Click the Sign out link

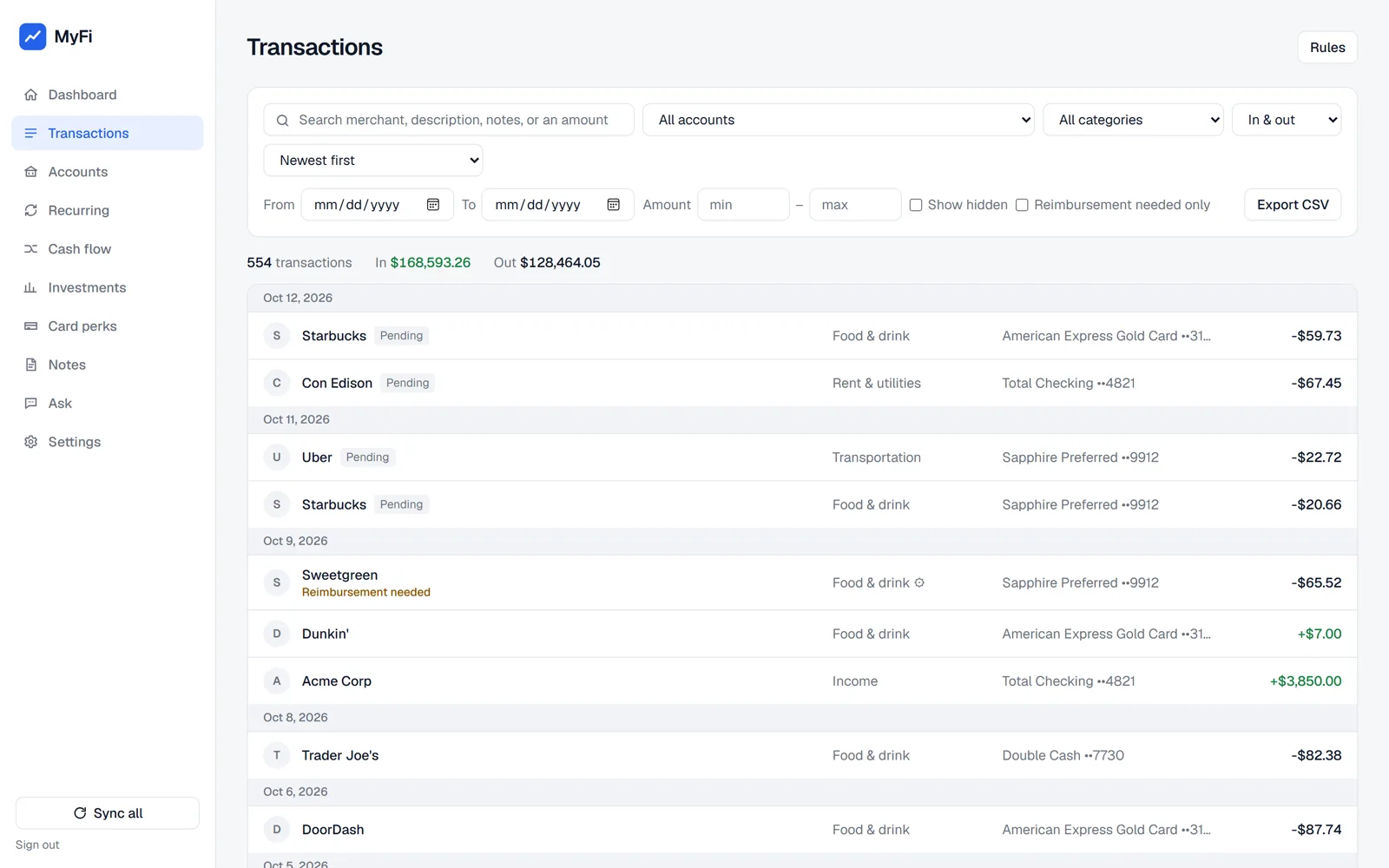[37, 845]
